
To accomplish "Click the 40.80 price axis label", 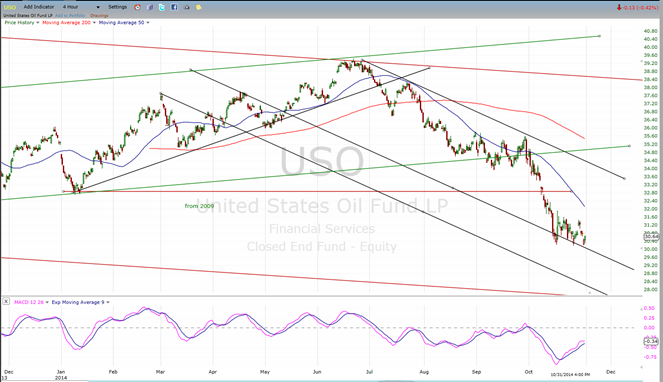I will click(x=650, y=31).
